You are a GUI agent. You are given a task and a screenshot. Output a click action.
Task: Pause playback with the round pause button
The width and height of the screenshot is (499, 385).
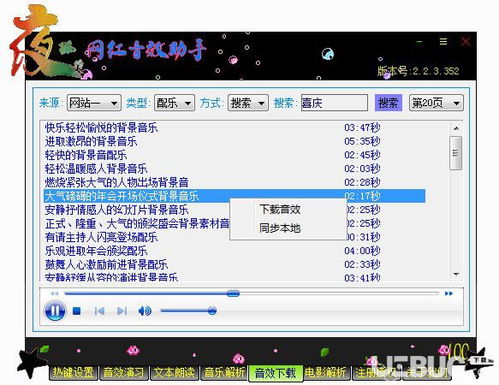click(55, 311)
